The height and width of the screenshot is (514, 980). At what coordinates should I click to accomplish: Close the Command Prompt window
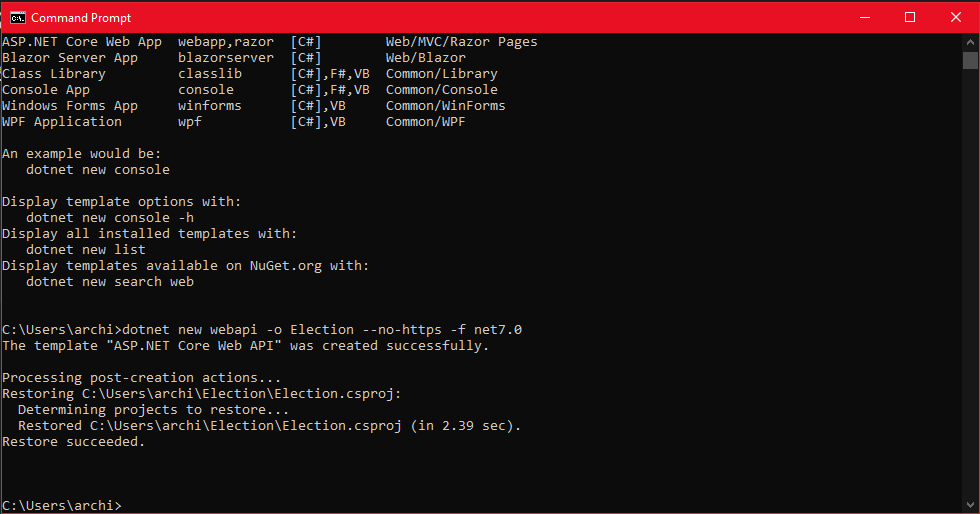coord(956,17)
